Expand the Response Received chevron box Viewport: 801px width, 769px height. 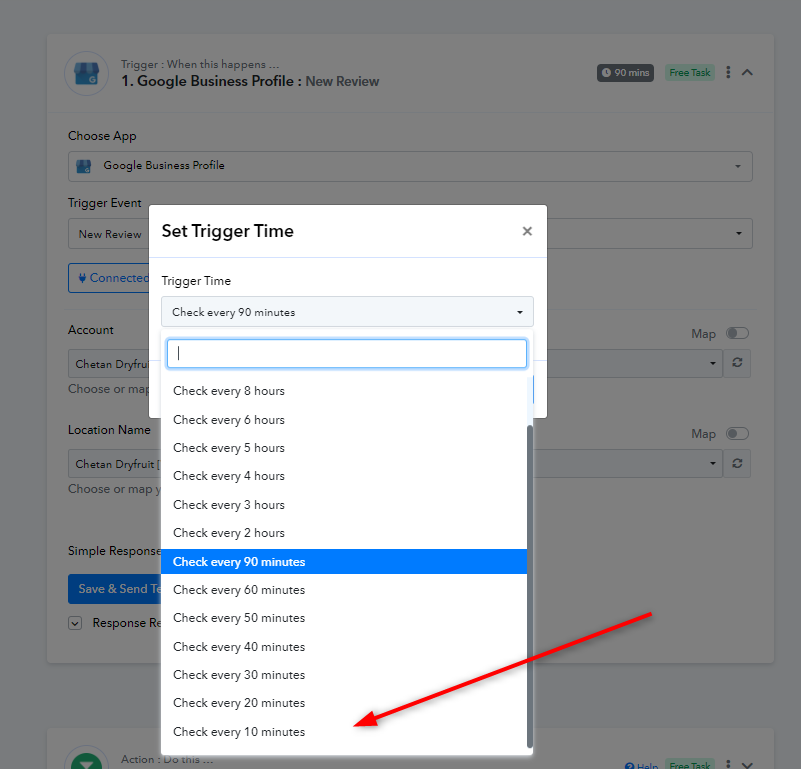pyautogui.click(x=75, y=623)
